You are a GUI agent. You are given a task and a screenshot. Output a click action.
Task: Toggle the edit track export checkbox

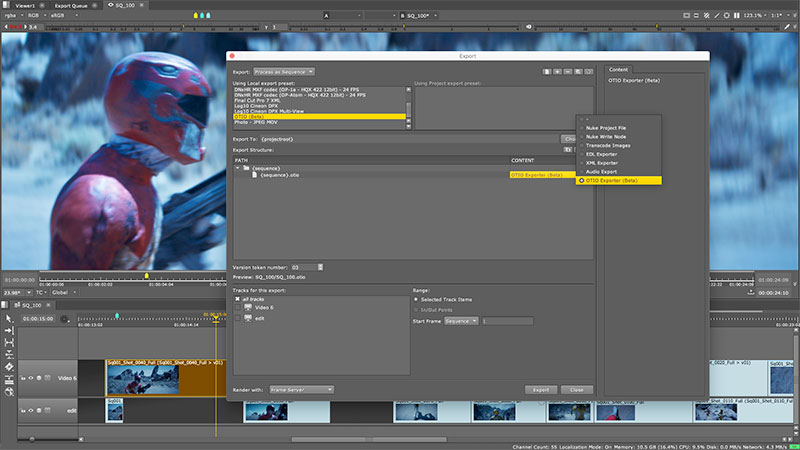(237, 318)
